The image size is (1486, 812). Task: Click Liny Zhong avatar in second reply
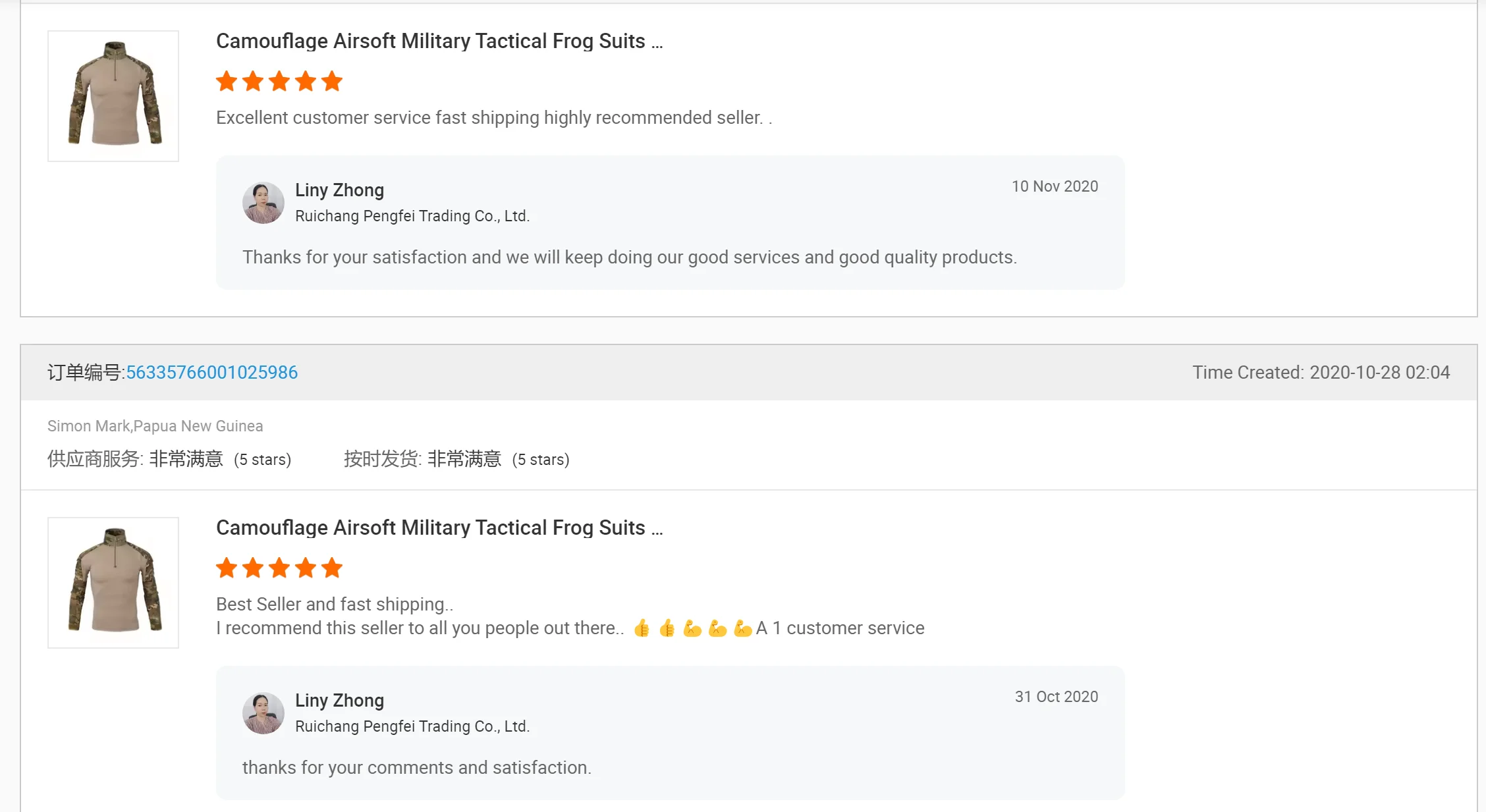coord(263,713)
